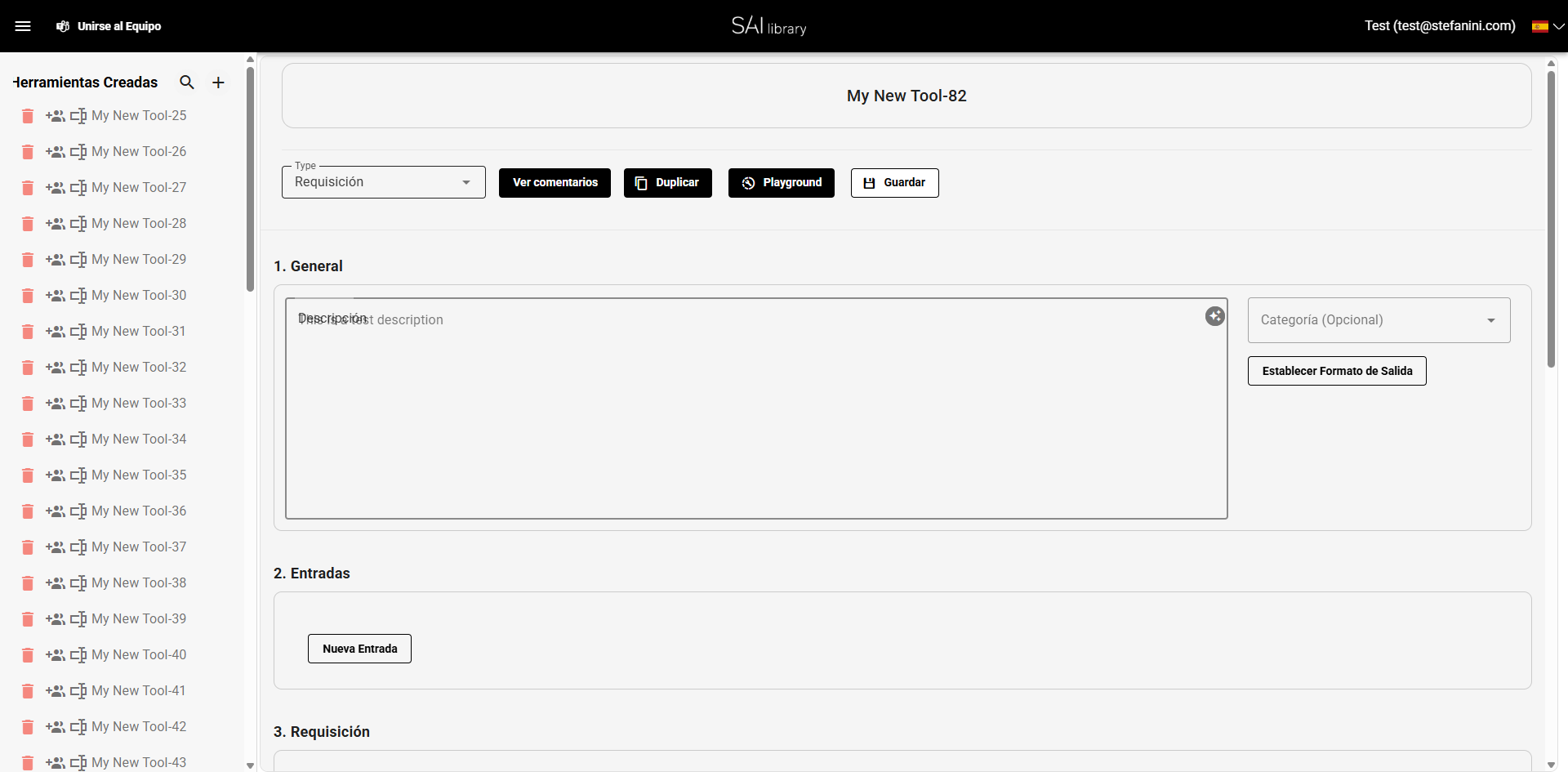This screenshot has height=772, width=1568.
Task: Share My New Tool-40 with add-users icon
Action: click(x=56, y=655)
